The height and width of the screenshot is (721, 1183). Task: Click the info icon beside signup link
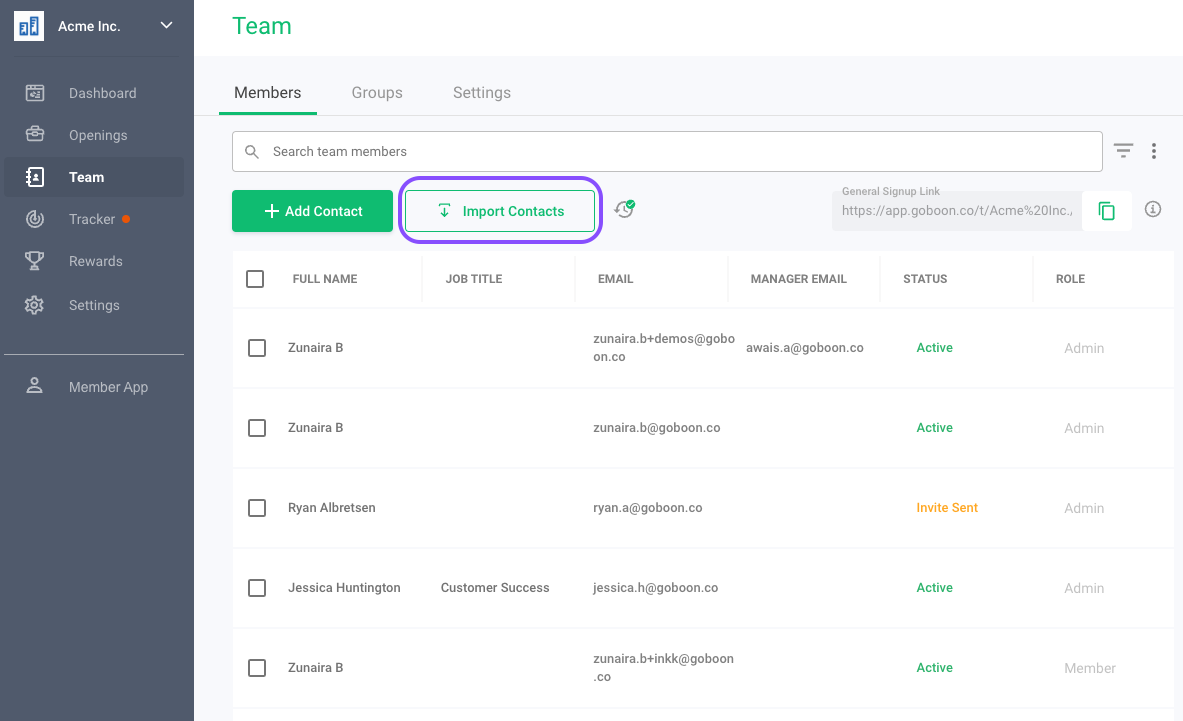pos(1153,210)
